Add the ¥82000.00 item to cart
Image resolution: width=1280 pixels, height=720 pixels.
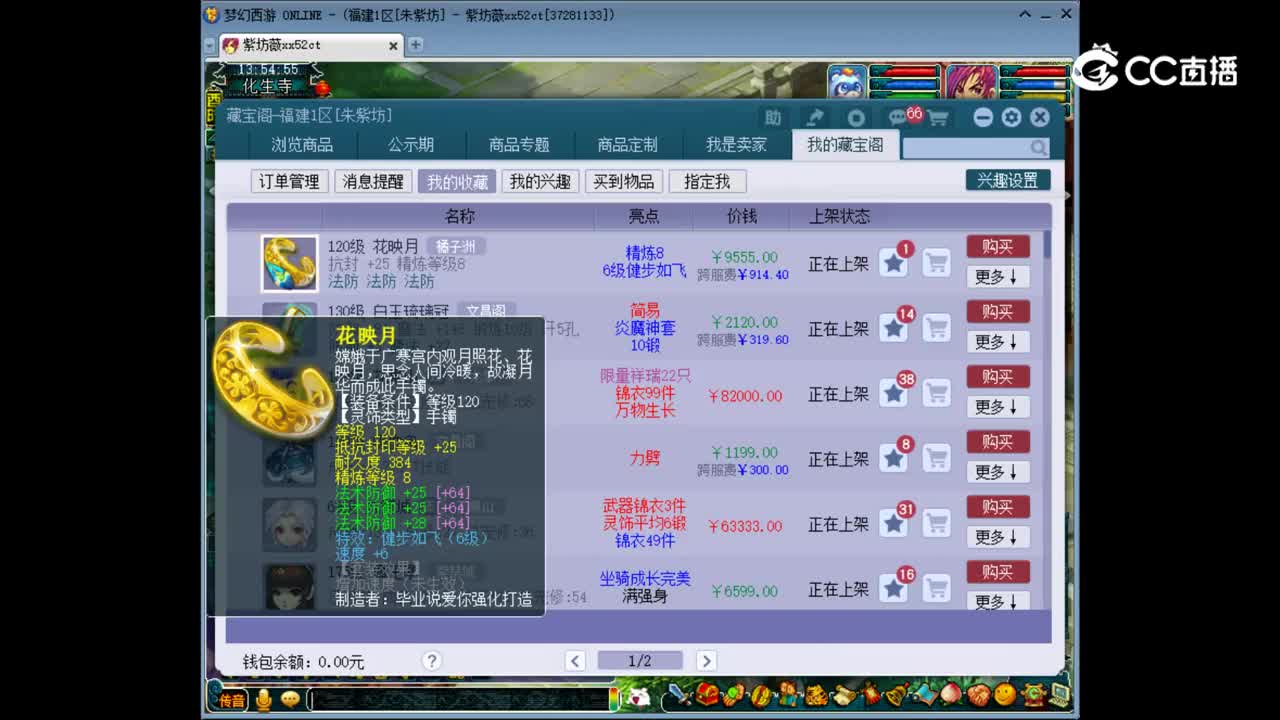pos(936,393)
